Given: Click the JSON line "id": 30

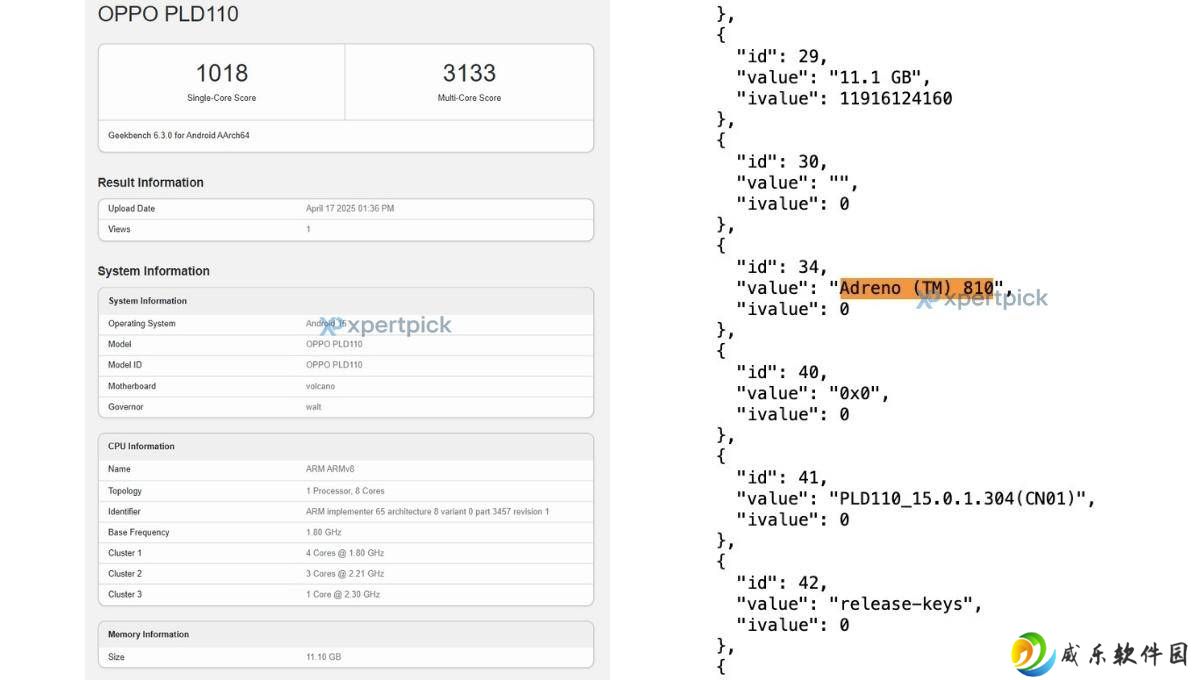Looking at the screenshot, I should (782, 161).
